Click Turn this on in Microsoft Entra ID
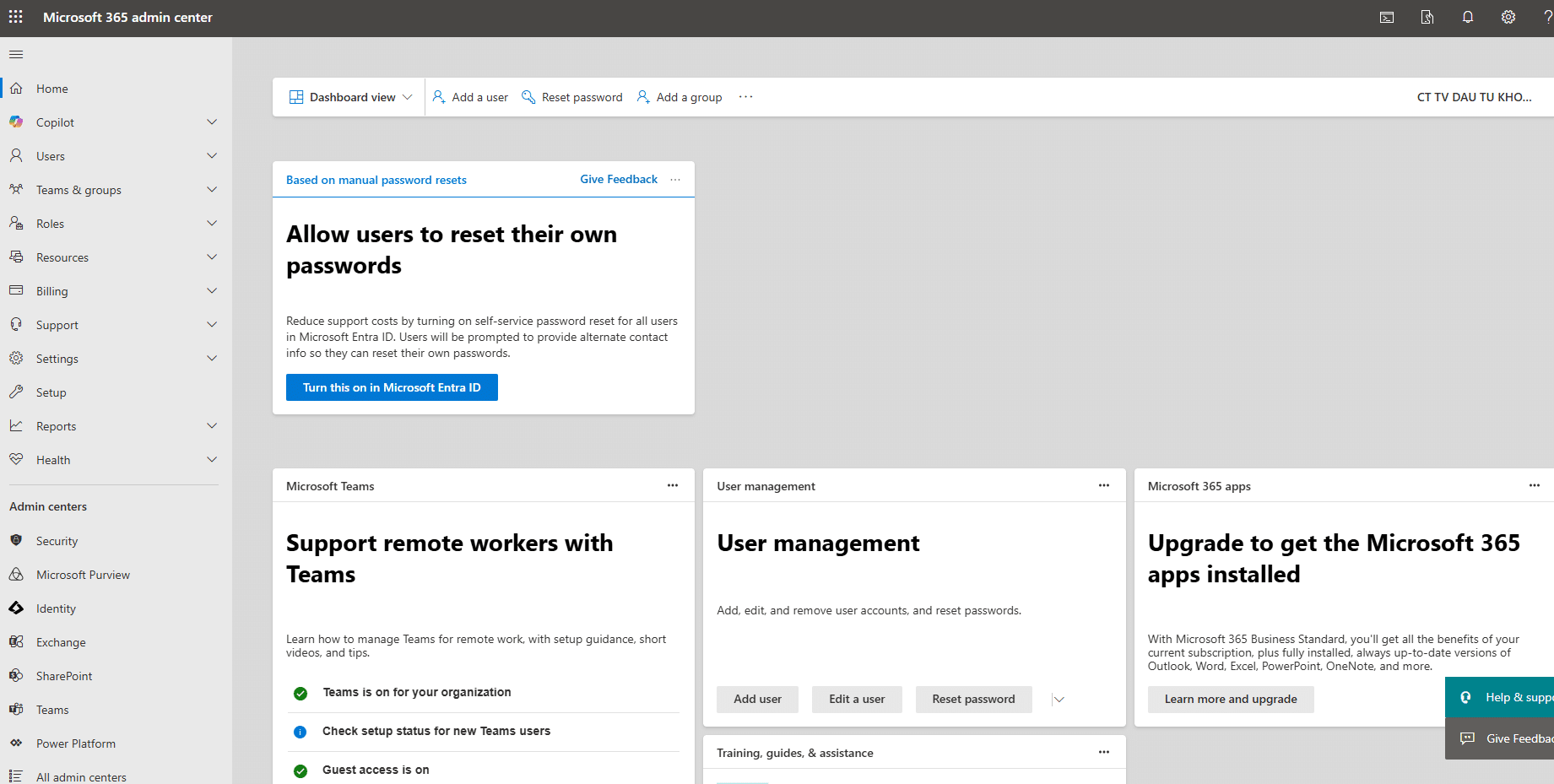This screenshot has height=784, width=1554. [392, 387]
